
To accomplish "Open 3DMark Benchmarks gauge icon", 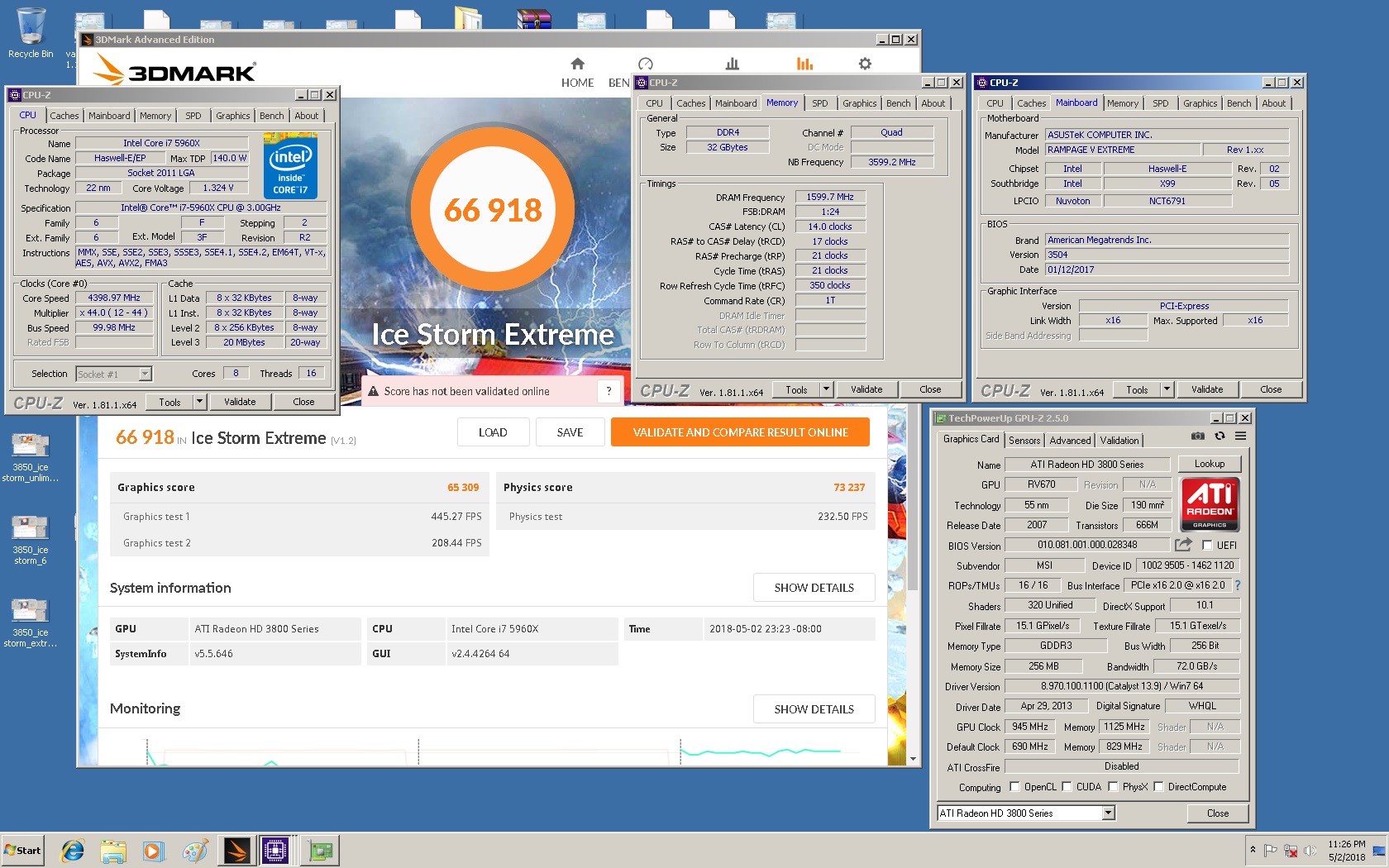I will point(646,64).
